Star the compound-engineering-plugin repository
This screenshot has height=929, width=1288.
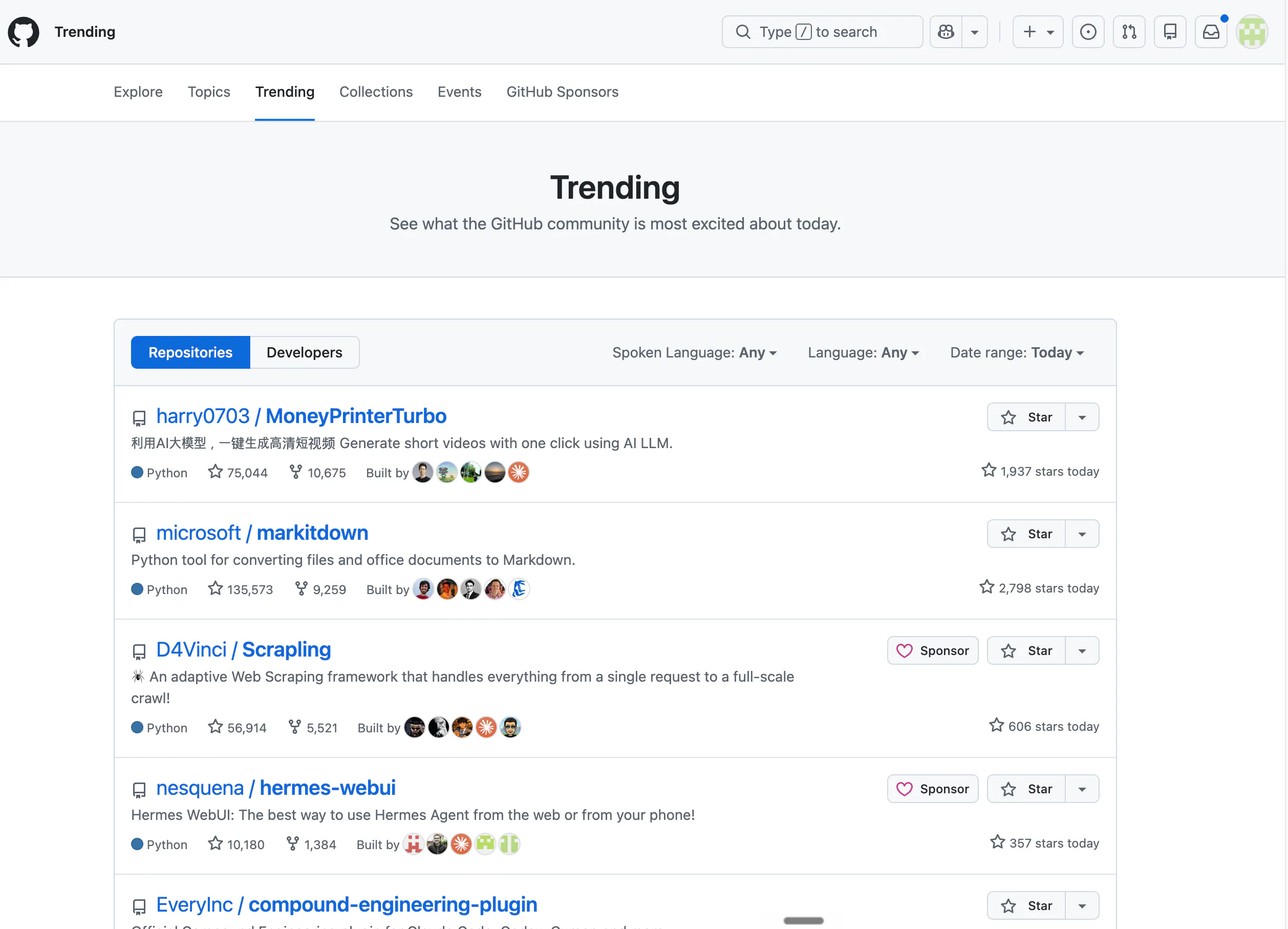1026,906
